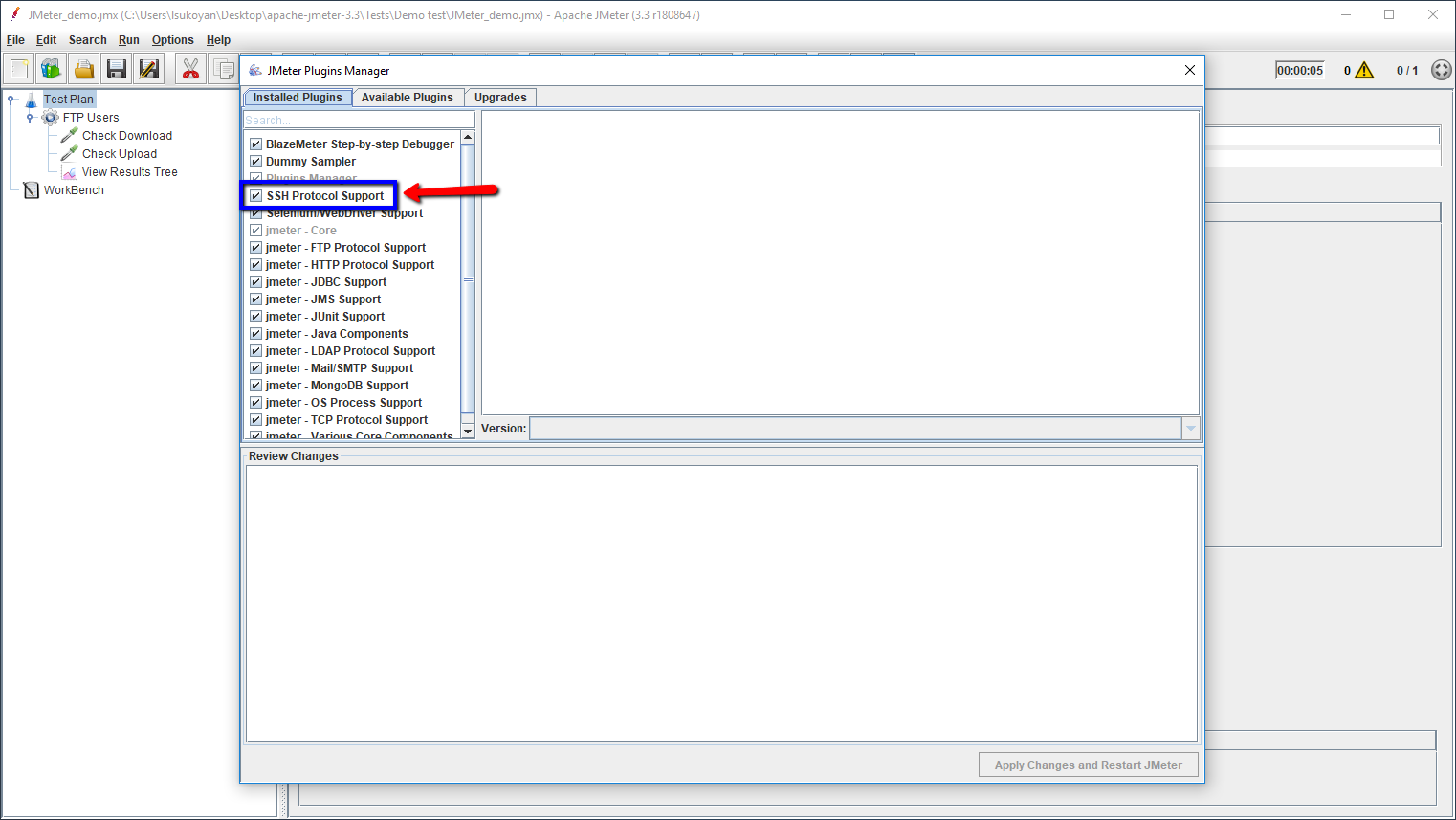The height and width of the screenshot is (820, 1456).
Task: Toggle the jmeter - JUnit Support checkbox
Action: [256, 317]
